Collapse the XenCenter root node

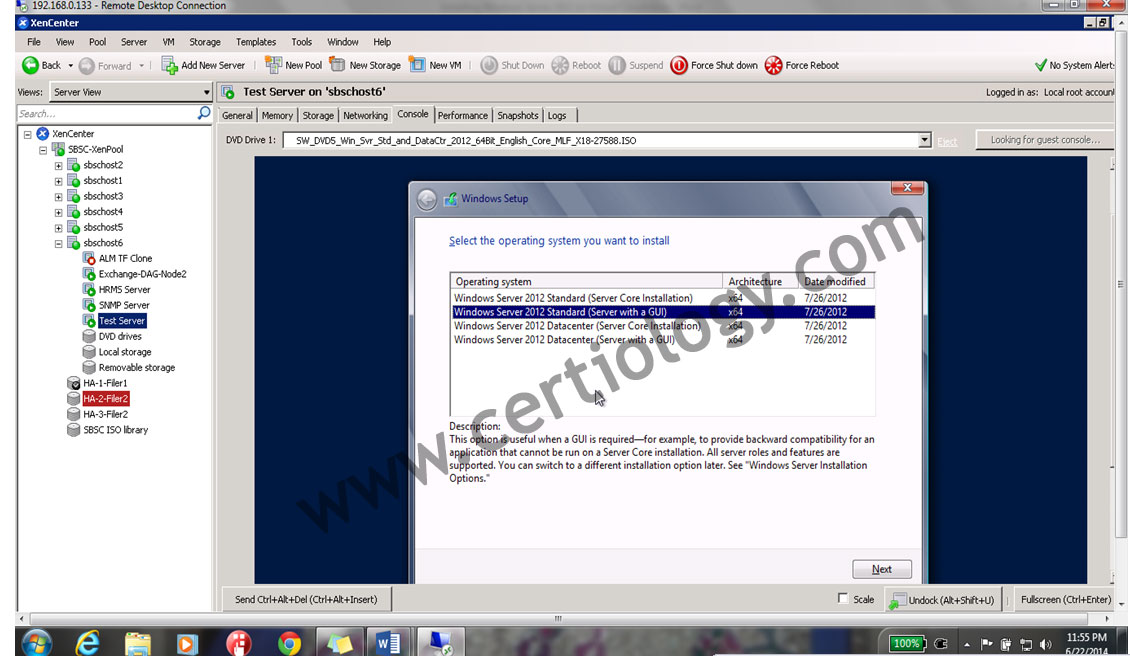(x=27, y=134)
